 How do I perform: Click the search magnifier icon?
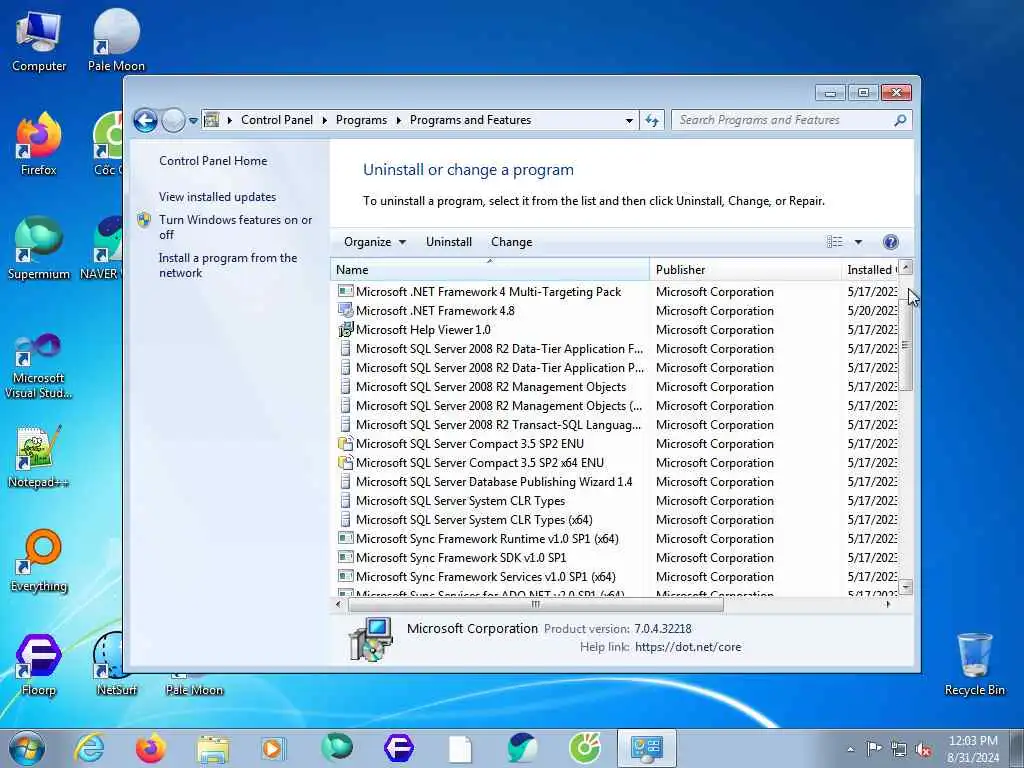pyautogui.click(x=900, y=120)
